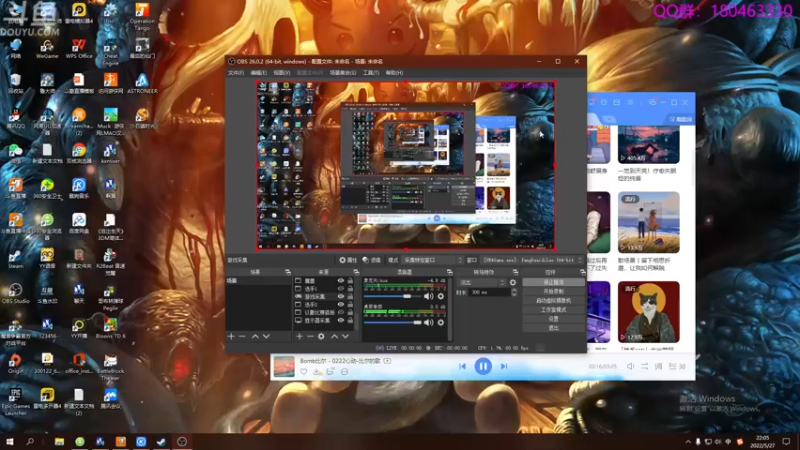Open microphone/Aux channel settings gear
The height and width of the screenshot is (450, 800).
[441, 296]
